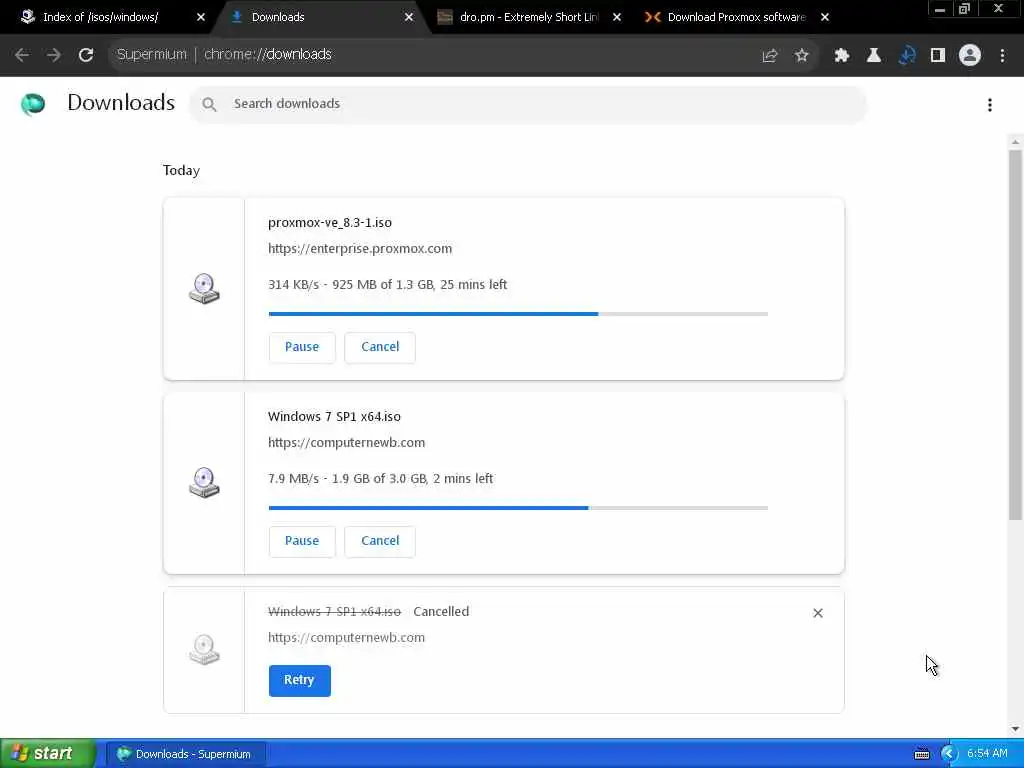
Task: Click the cancelled Windows 7 disc icon
Action: [x=204, y=650]
